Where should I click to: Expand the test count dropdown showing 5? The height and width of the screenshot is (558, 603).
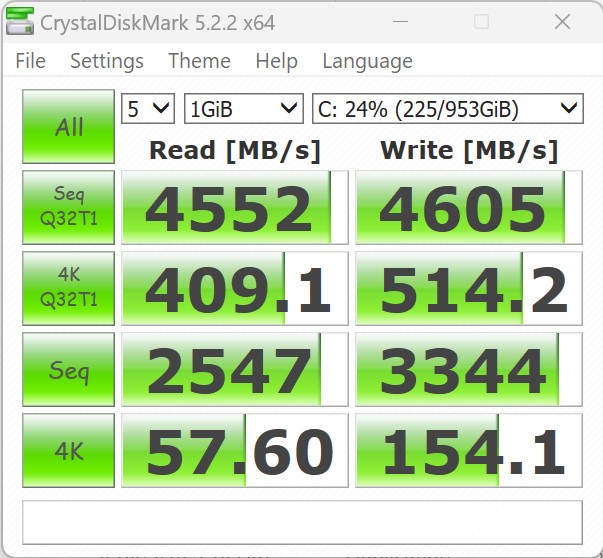[148, 109]
